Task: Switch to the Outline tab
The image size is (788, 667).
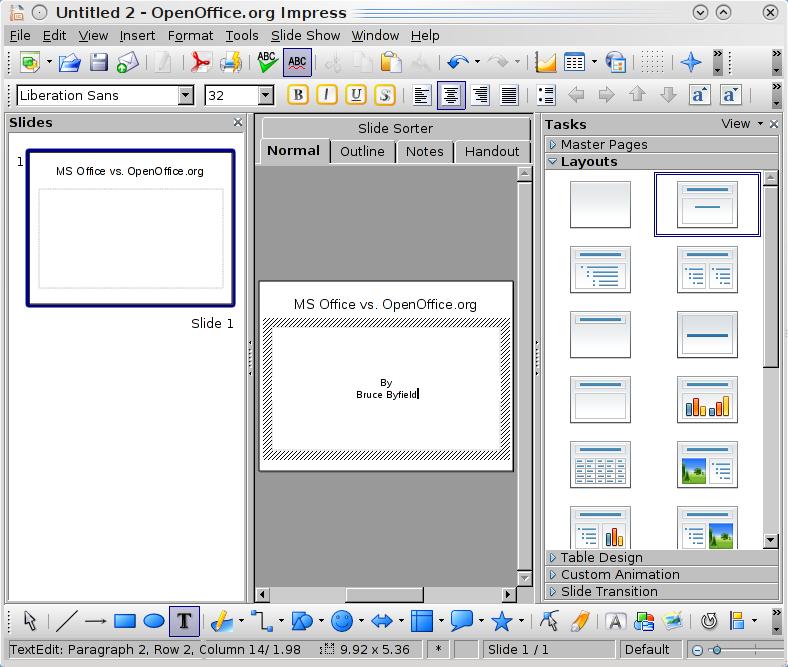Action: [362, 151]
